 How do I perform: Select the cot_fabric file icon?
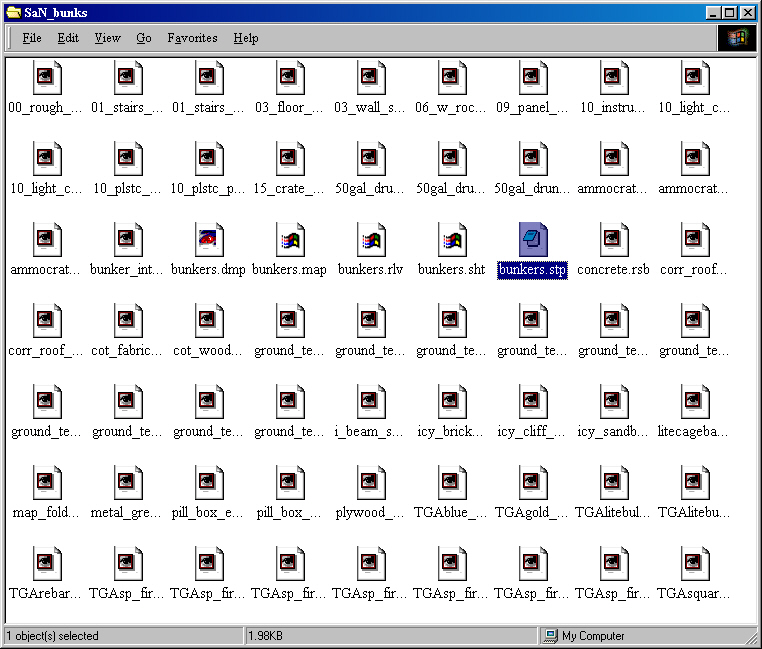[x=128, y=320]
